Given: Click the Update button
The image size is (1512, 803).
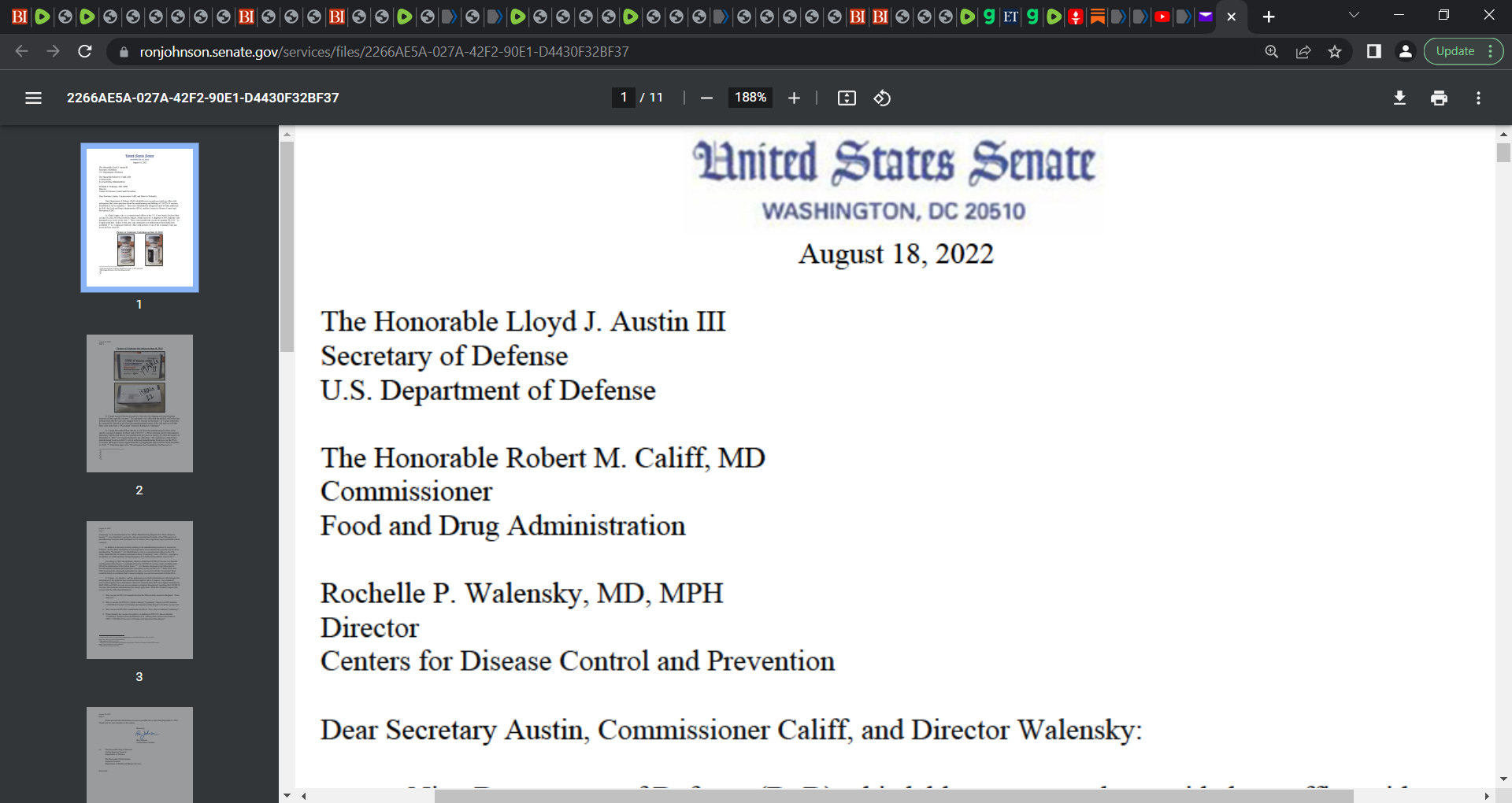Looking at the screenshot, I should tap(1463, 51).
